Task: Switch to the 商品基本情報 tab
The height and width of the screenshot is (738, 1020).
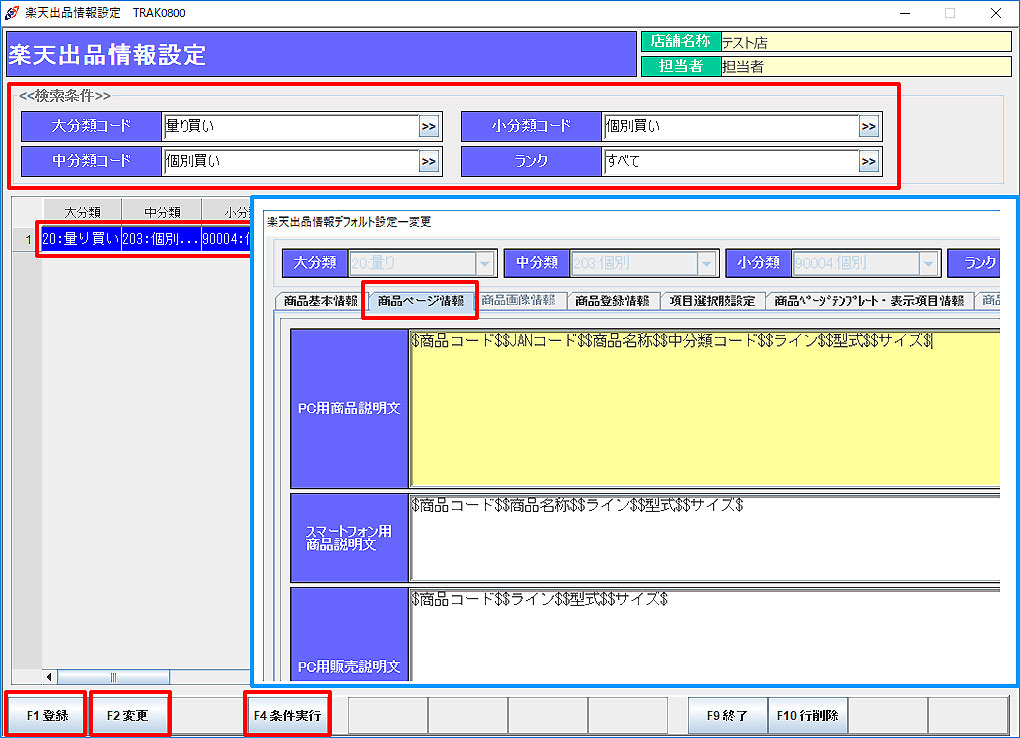Action: tap(320, 300)
